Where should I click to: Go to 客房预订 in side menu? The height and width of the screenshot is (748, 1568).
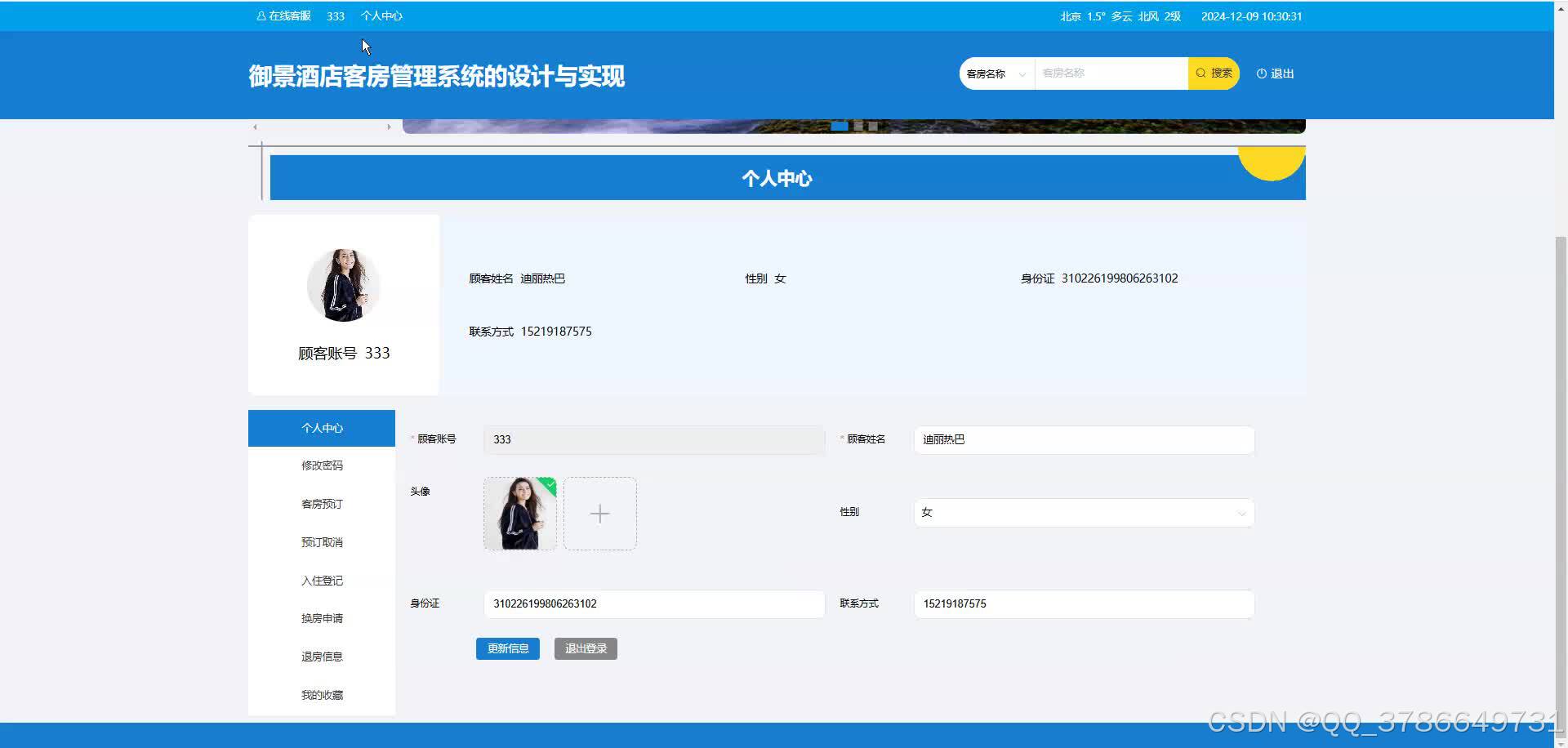[x=322, y=504]
